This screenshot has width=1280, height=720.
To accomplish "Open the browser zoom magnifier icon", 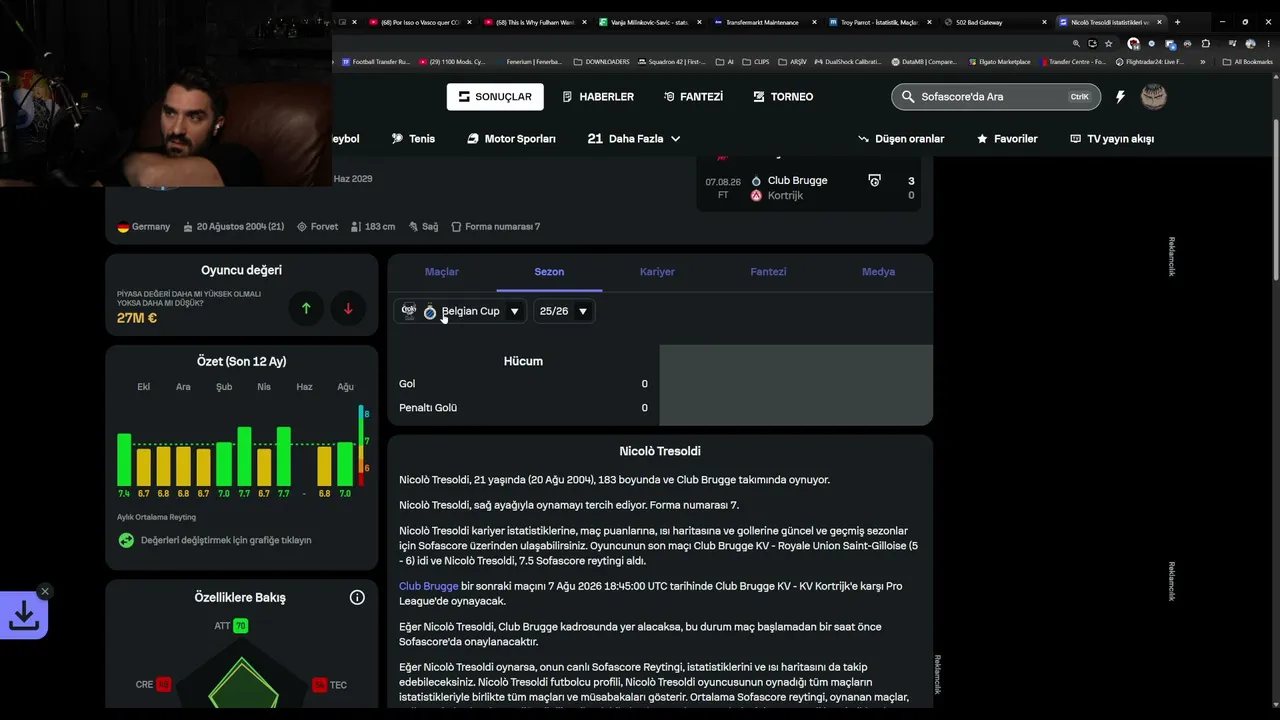I will tap(1076, 44).
